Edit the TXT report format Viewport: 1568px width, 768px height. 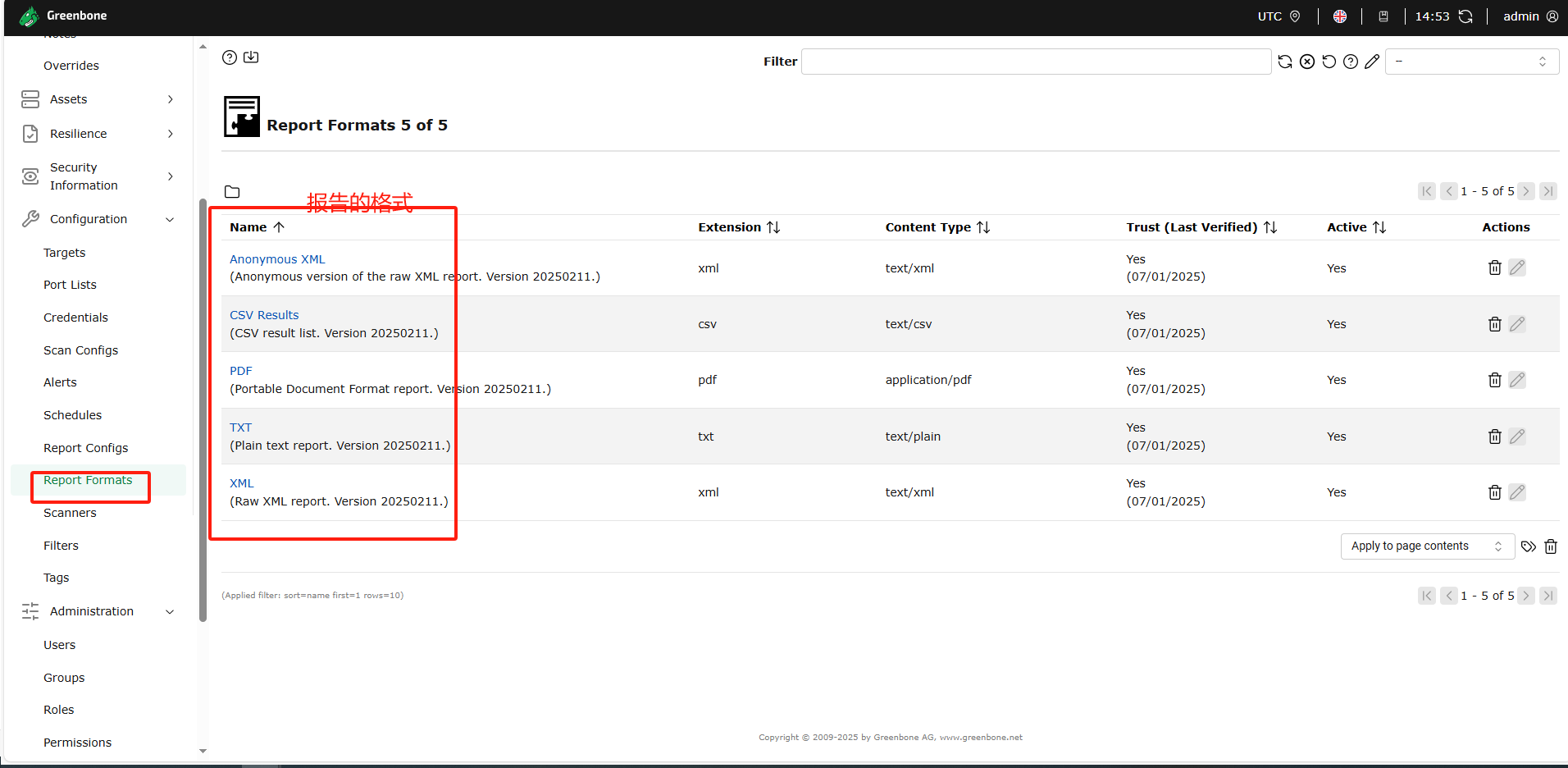[x=1517, y=437]
